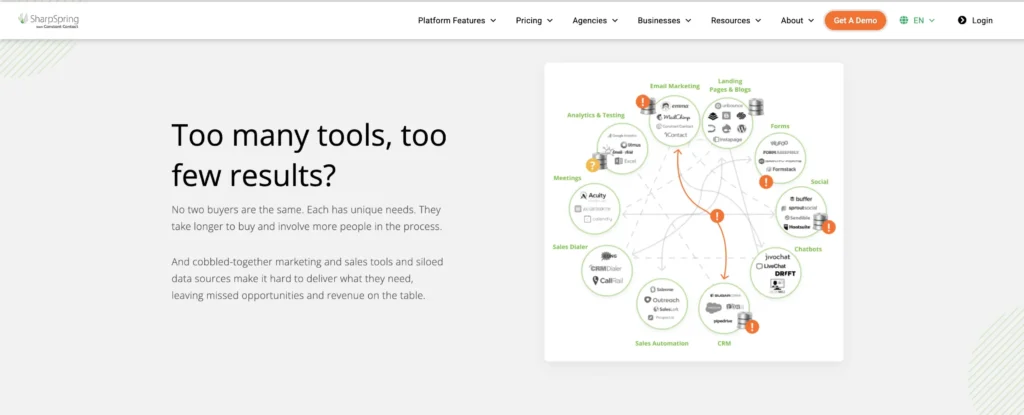
Task: Open the Resources menu label
Action: [730, 20]
